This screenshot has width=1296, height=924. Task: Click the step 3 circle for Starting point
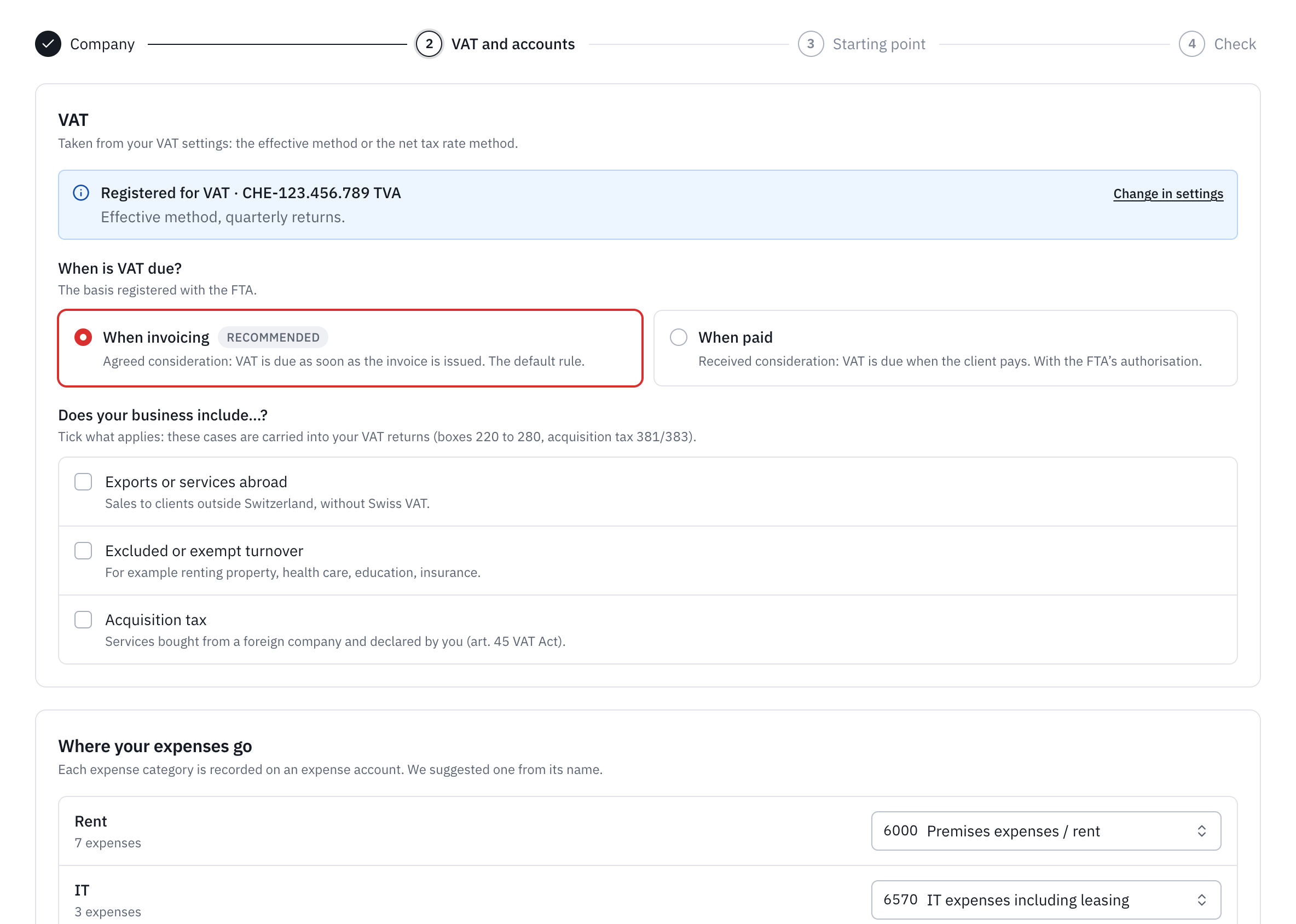point(810,44)
